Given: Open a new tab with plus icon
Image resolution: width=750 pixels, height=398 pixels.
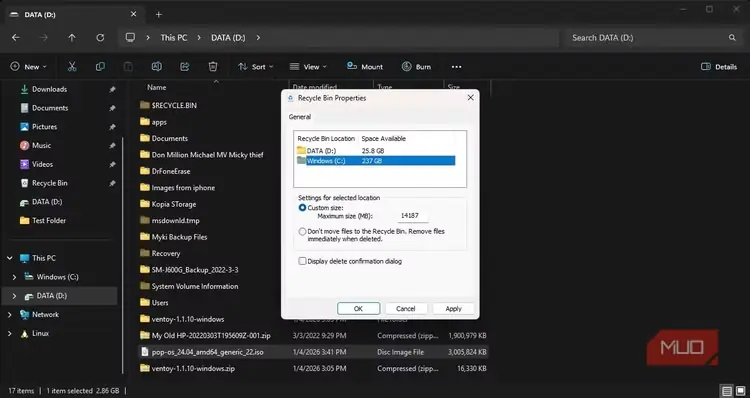Looking at the screenshot, I should [159, 14].
